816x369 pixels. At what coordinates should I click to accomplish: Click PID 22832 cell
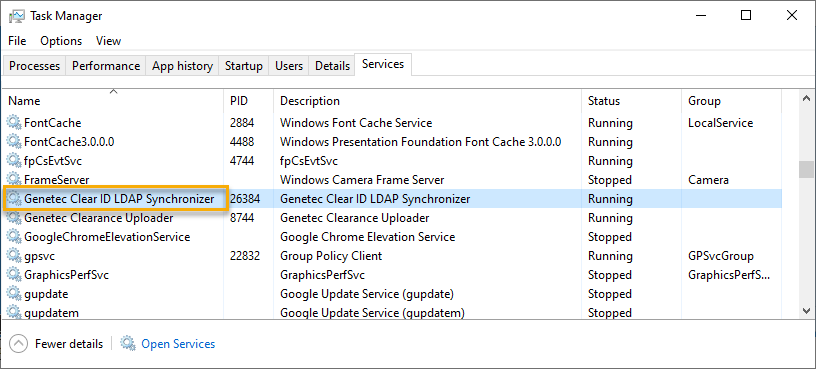click(x=245, y=256)
